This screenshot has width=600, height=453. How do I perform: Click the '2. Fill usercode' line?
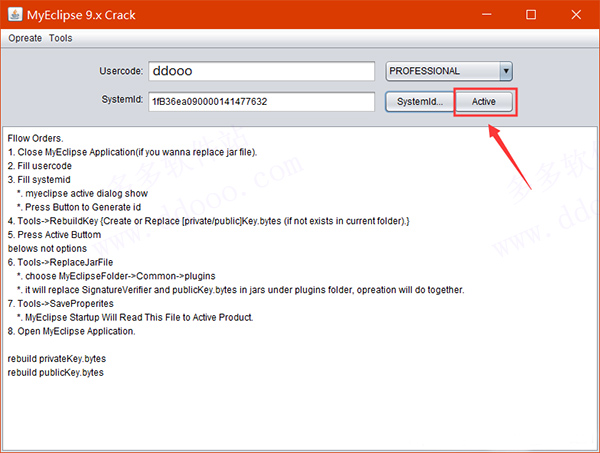coord(40,166)
